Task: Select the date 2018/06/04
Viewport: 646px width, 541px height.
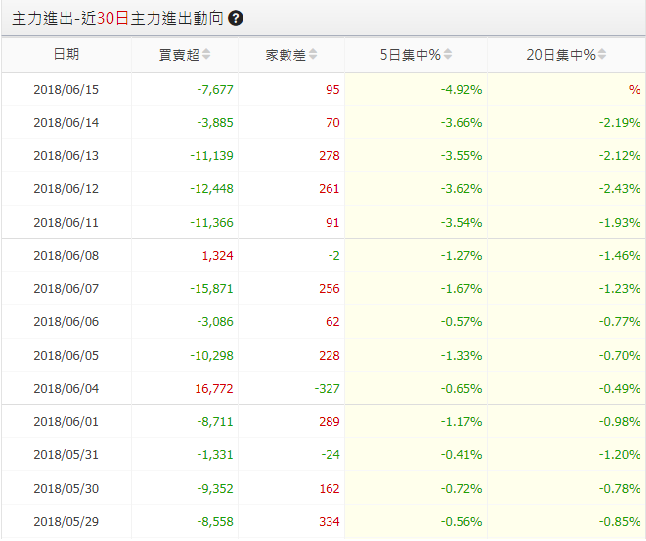Action: tap(66, 388)
